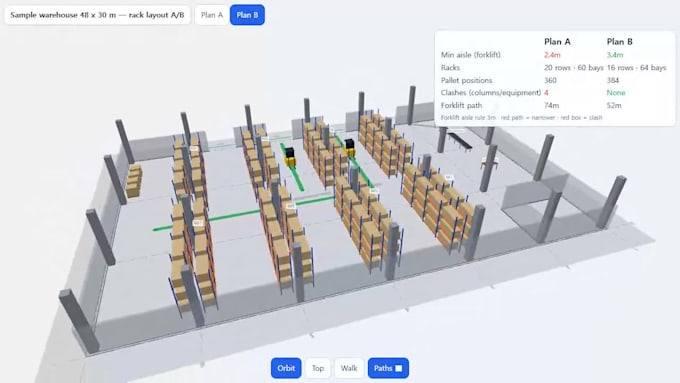The width and height of the screenshot is (680, 383).
Task: Click '16 rows · 64 bays' value
Action: tap(636, 68)
